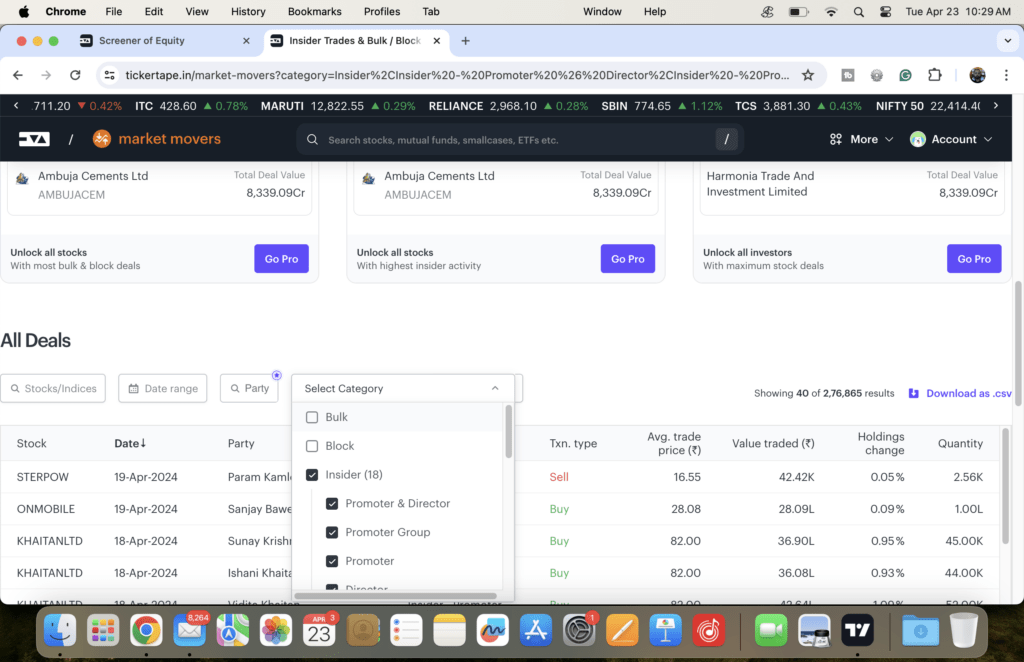Click category list vertical scrollbar
The image size is (1024, 662).
(x=508, y=432)
